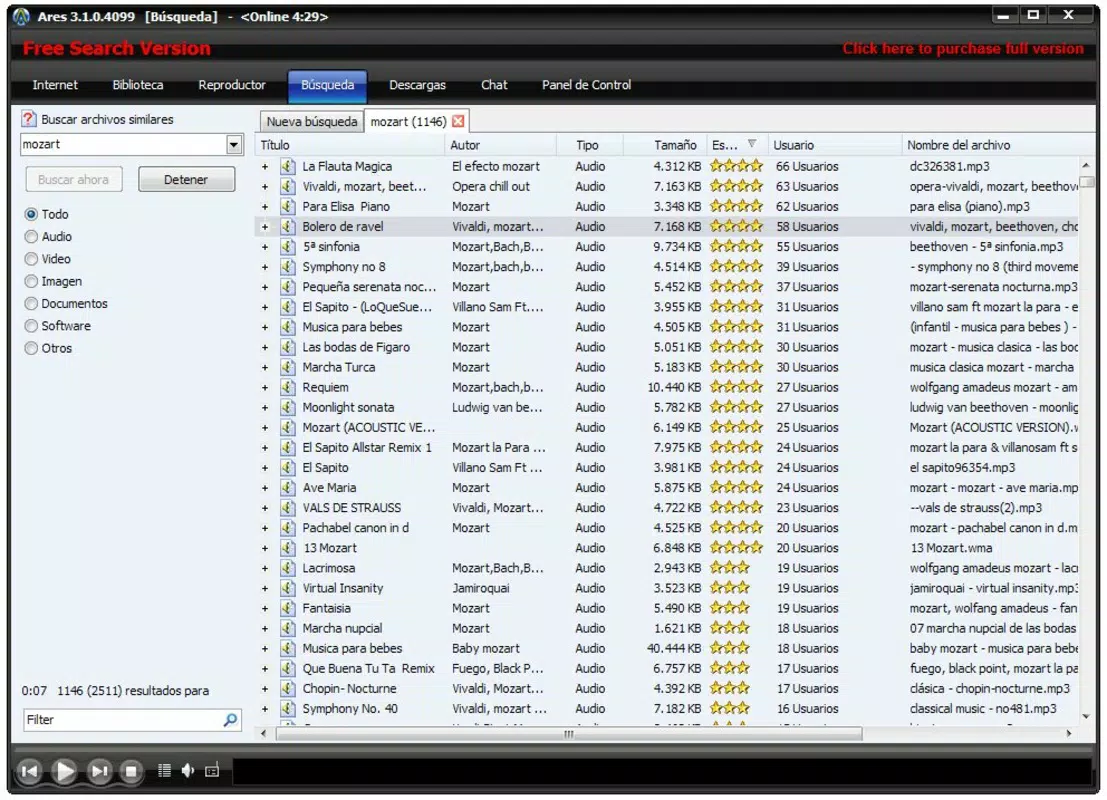Select the Imagen filter radio button

31,281
